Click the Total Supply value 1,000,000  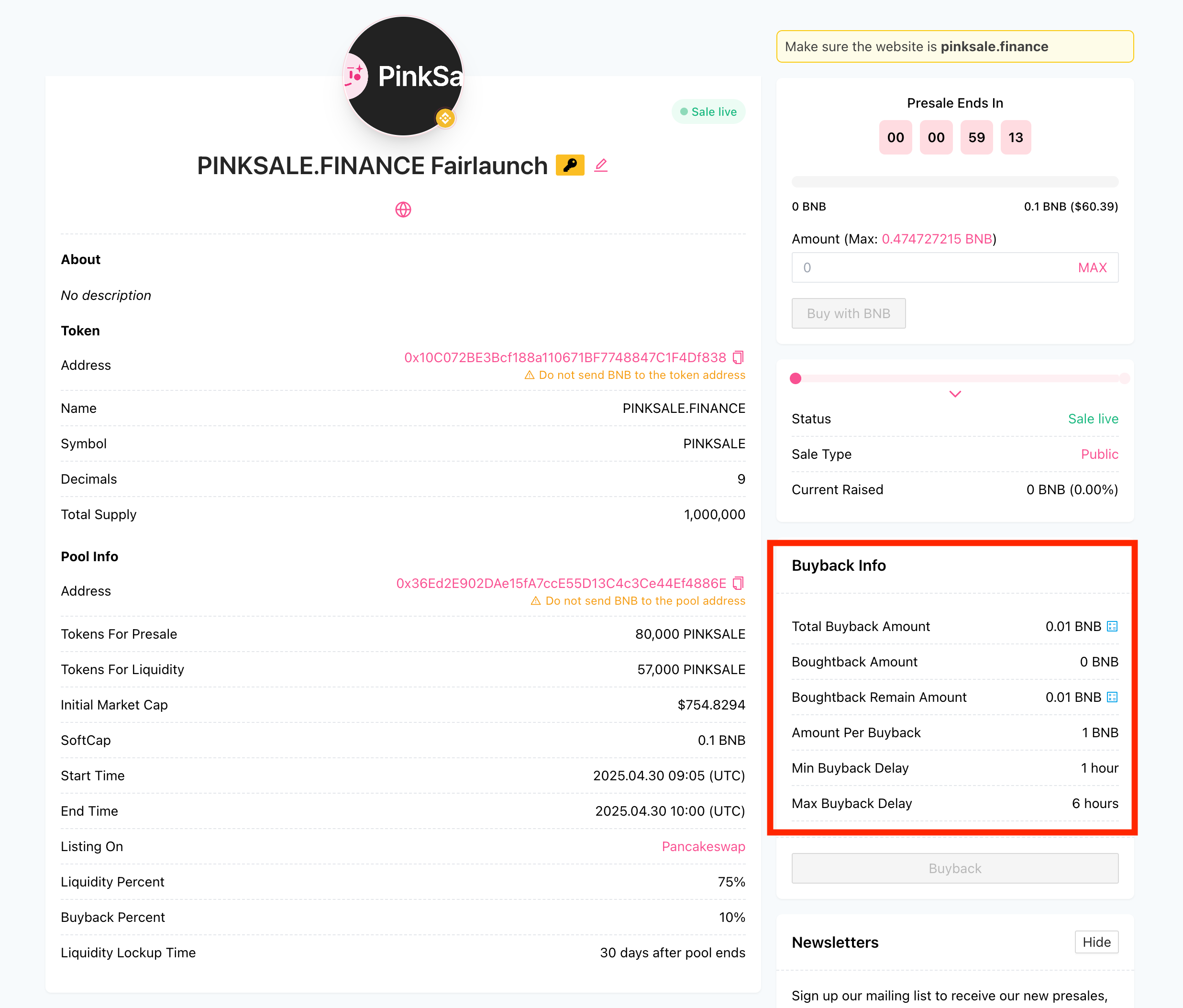714,515
